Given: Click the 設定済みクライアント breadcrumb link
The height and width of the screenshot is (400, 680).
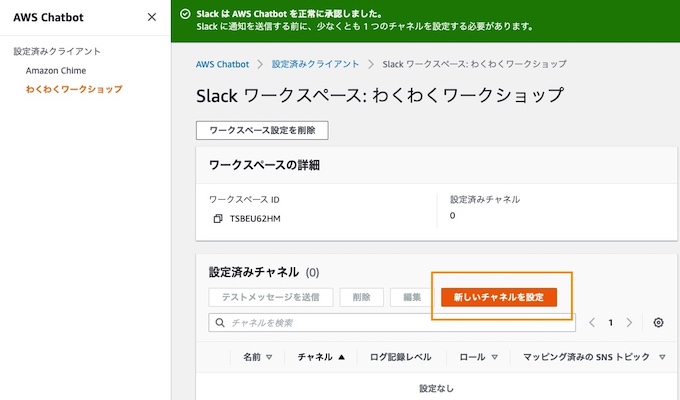Looking at the screenshot, I should point(315,64).
